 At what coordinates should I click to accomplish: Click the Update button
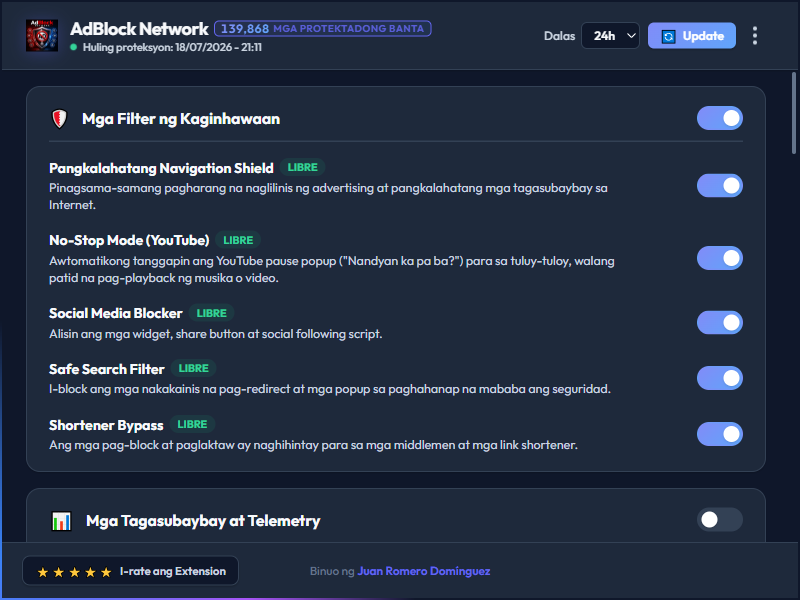coord(692,36)
